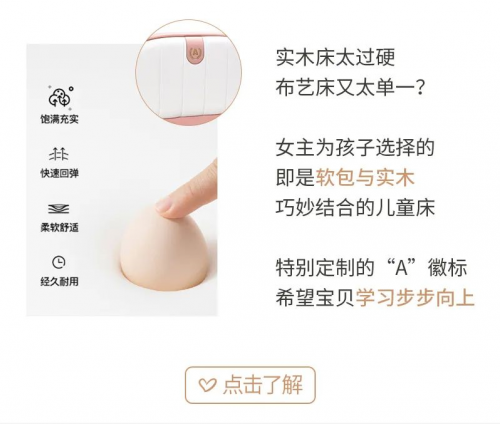Screen dimensions: 500x424
Task: Click the 柔软舒适 label text
Action: [x=59, y=228]
